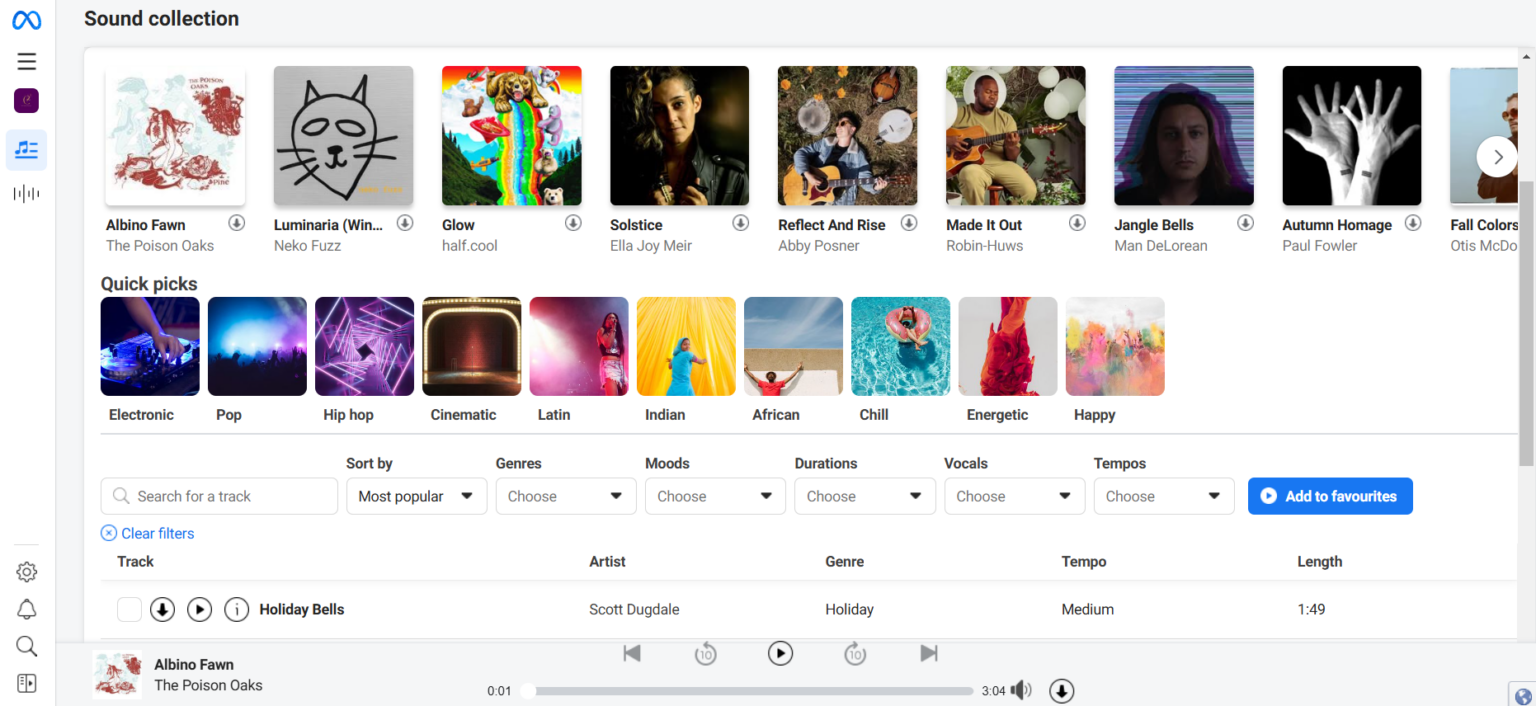The image size is (1536, 706).
Task: Switch to the Sound Effects section in sidebar
Action: click(x=26, y=193)
